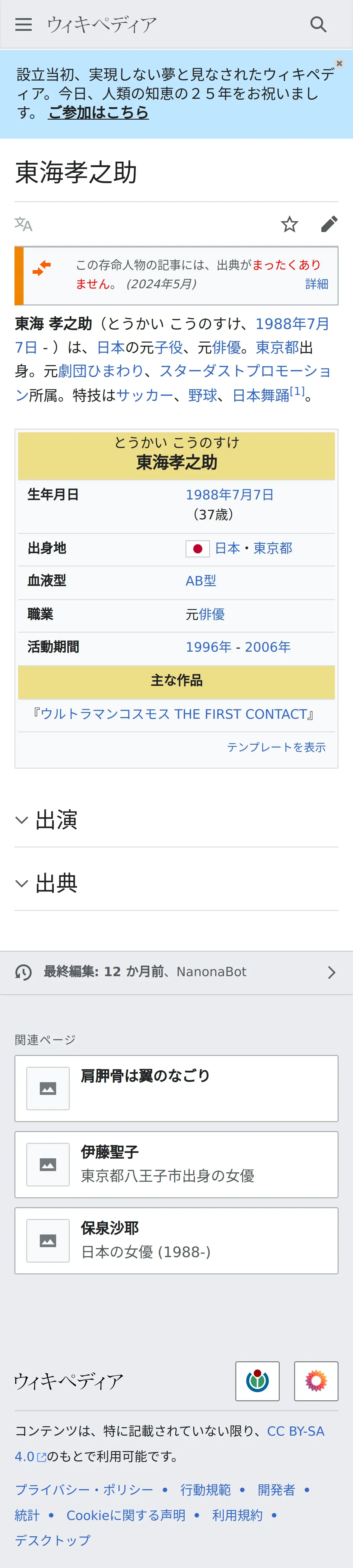Open the テンプレートを表示 link
353x1568 pixels.
click(276, 747)
